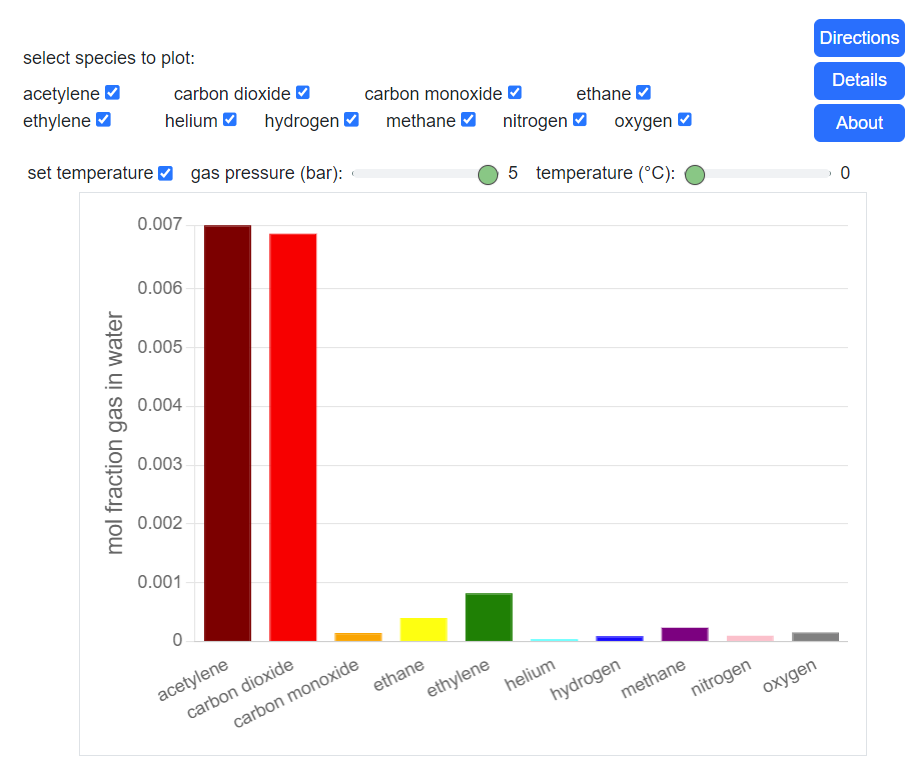Uncheck the acetylene checkbox

tap(112, 93)
